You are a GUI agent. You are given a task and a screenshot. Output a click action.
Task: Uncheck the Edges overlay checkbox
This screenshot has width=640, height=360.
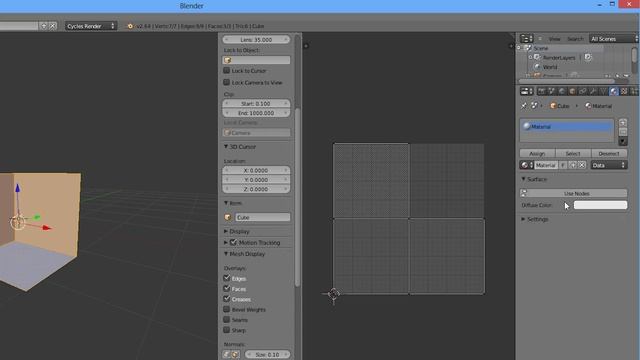point(227,278)
